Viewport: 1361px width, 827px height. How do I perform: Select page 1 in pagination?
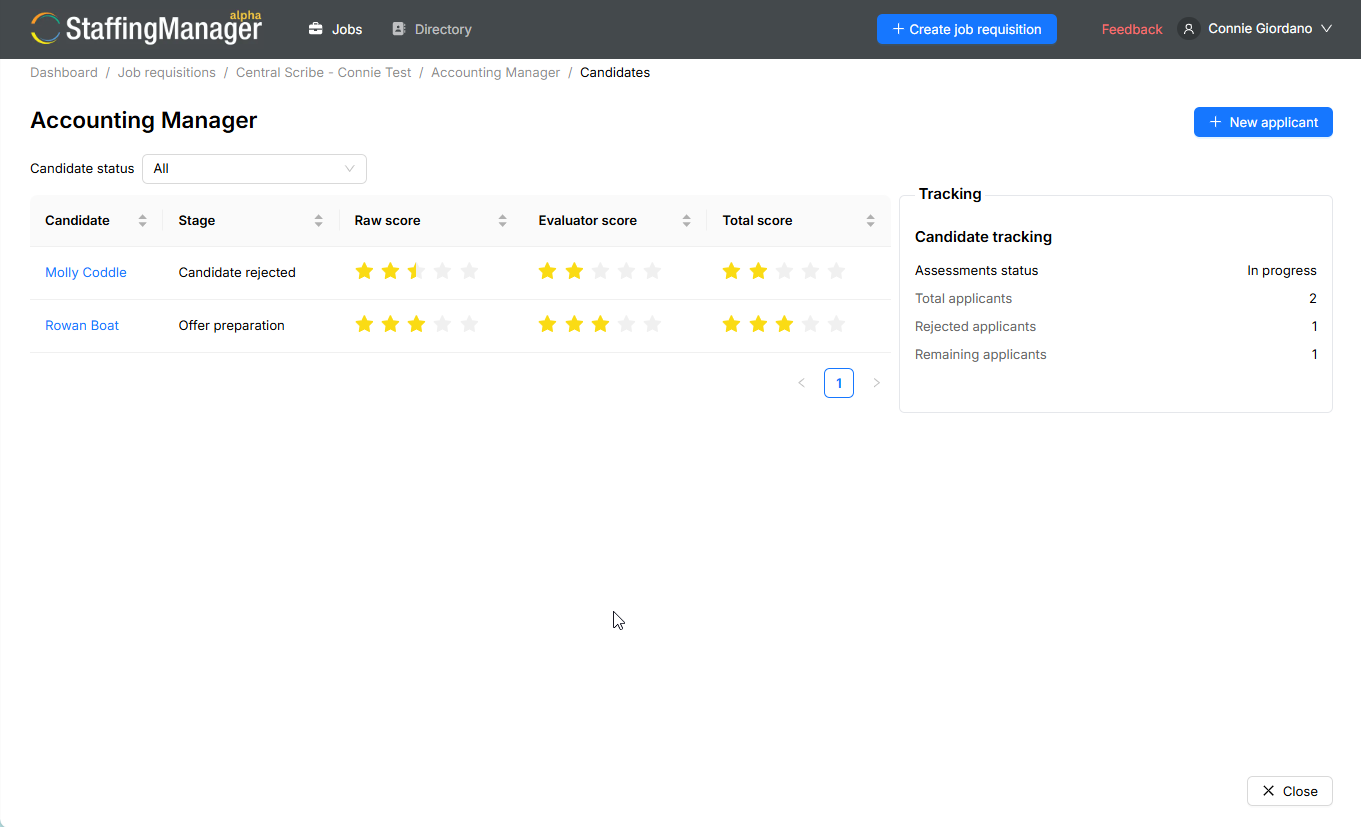(839, 383)
